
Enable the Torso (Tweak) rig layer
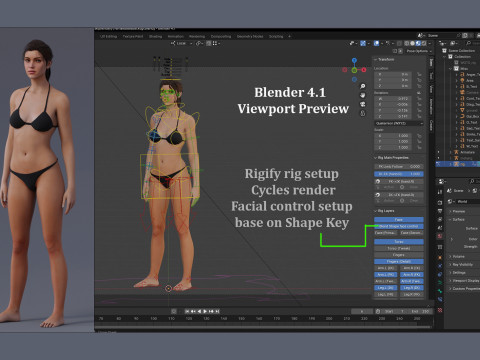tap(399, 248)
